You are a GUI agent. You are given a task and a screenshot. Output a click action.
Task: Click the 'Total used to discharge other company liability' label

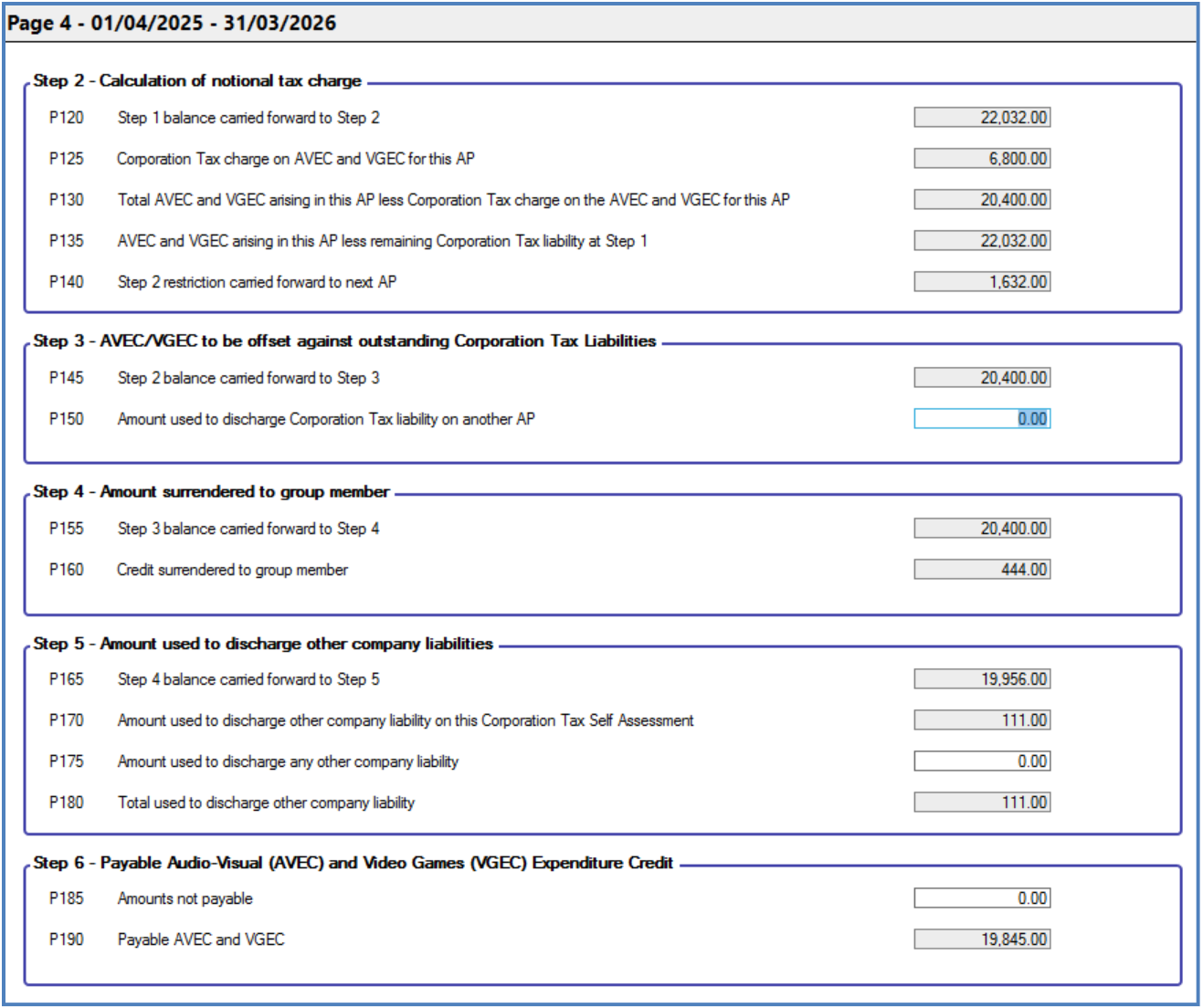266,803
